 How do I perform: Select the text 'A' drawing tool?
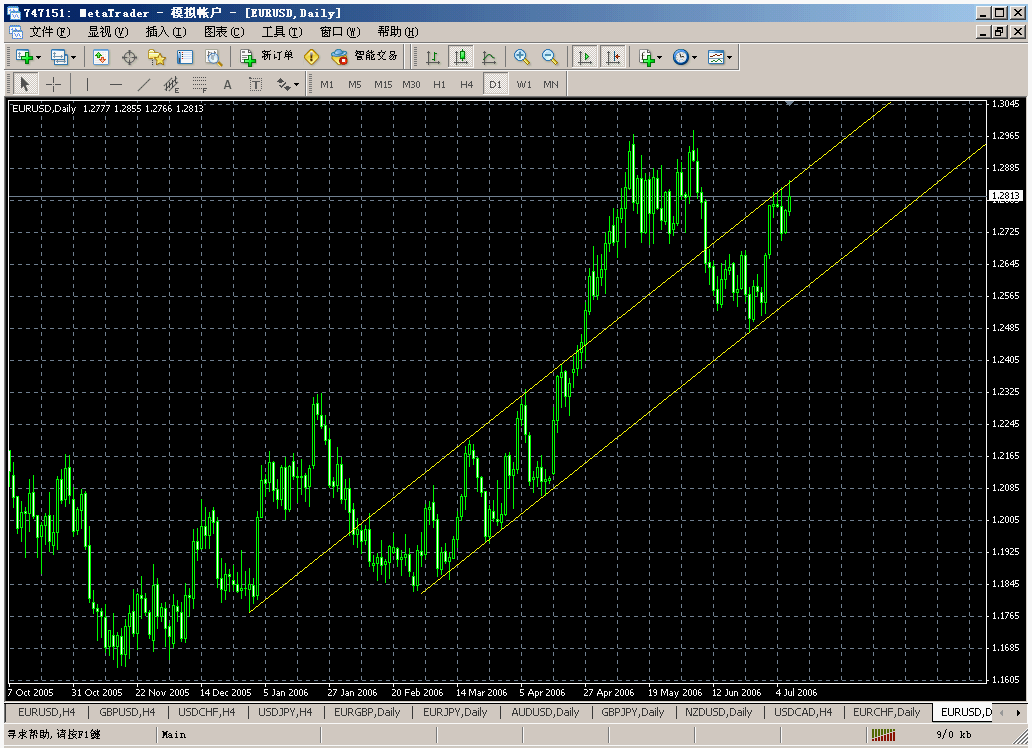point(228,84)
